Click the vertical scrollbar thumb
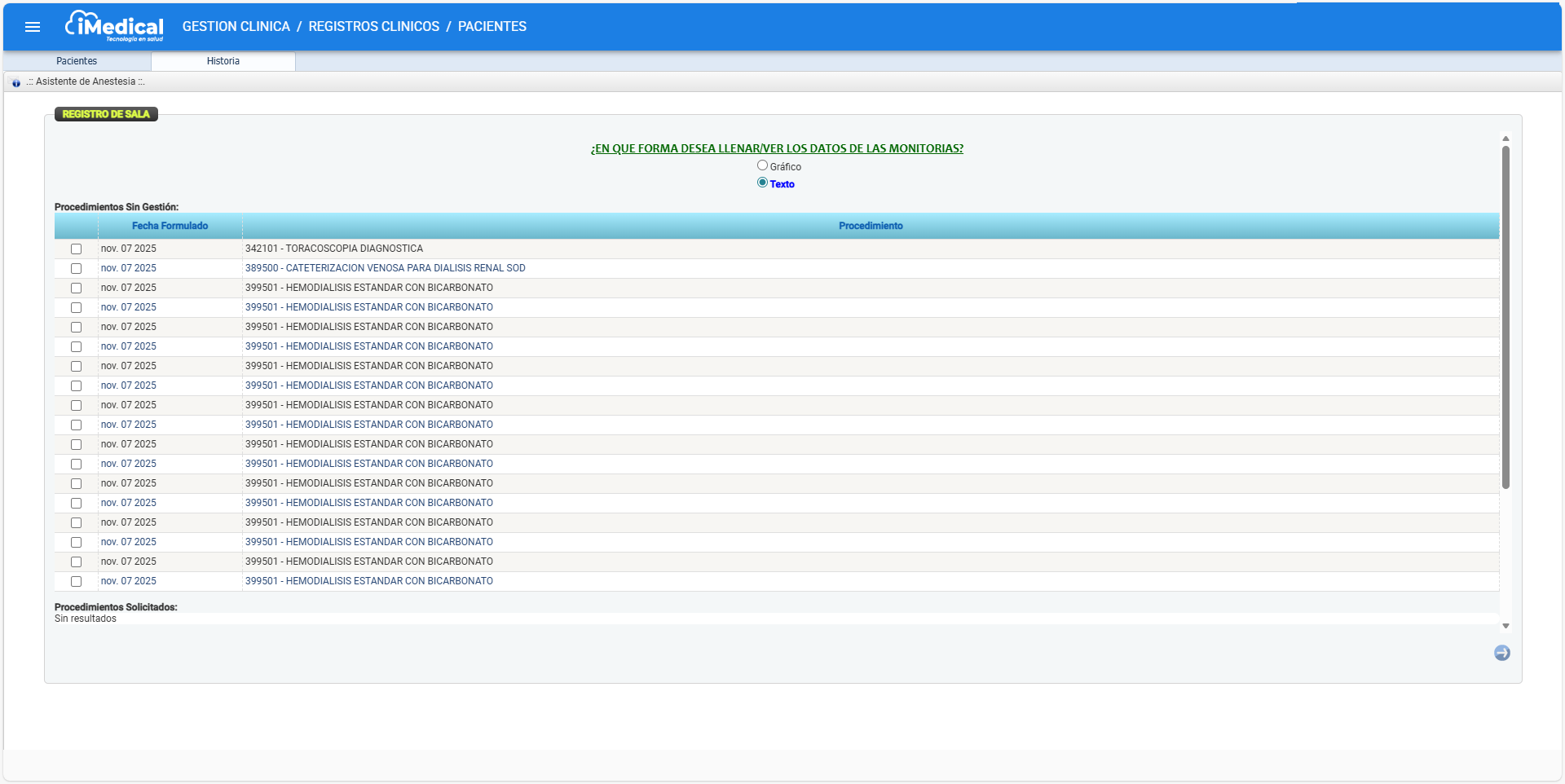The width and height of the screenshot is (1565, 784). 1505,317
